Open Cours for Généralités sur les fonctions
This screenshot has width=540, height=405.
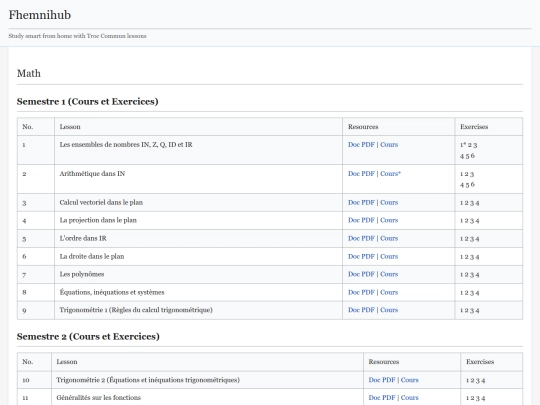pyautogui.click(x=409, y=397)
